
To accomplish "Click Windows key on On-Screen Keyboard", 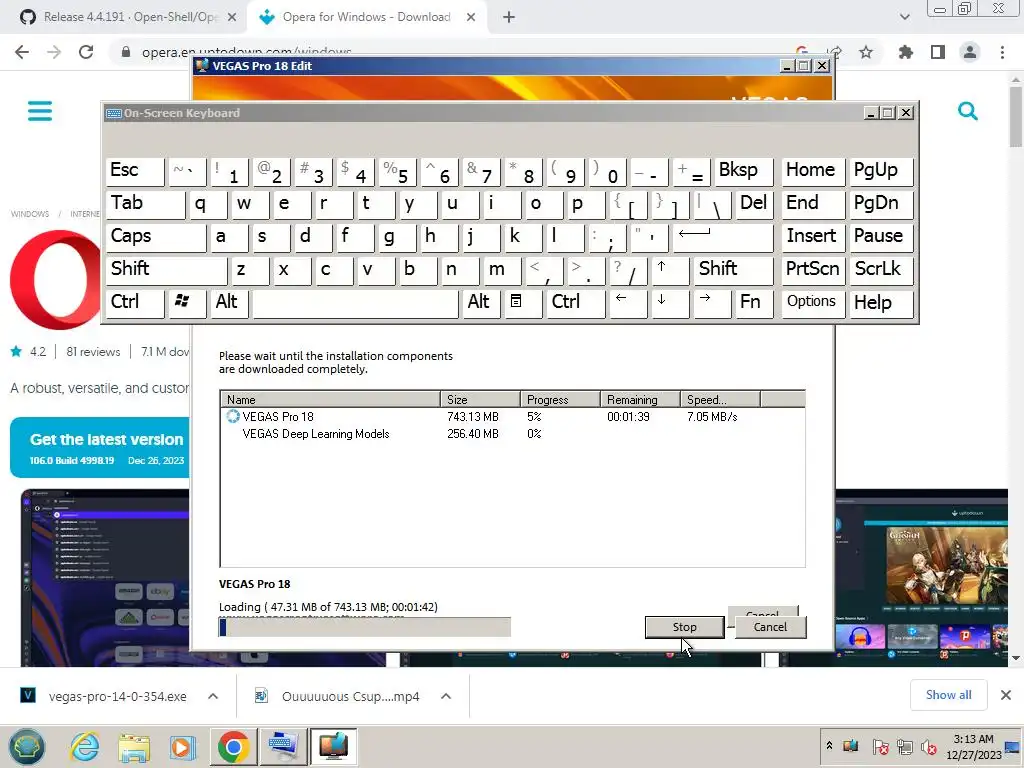I will 187,302.
